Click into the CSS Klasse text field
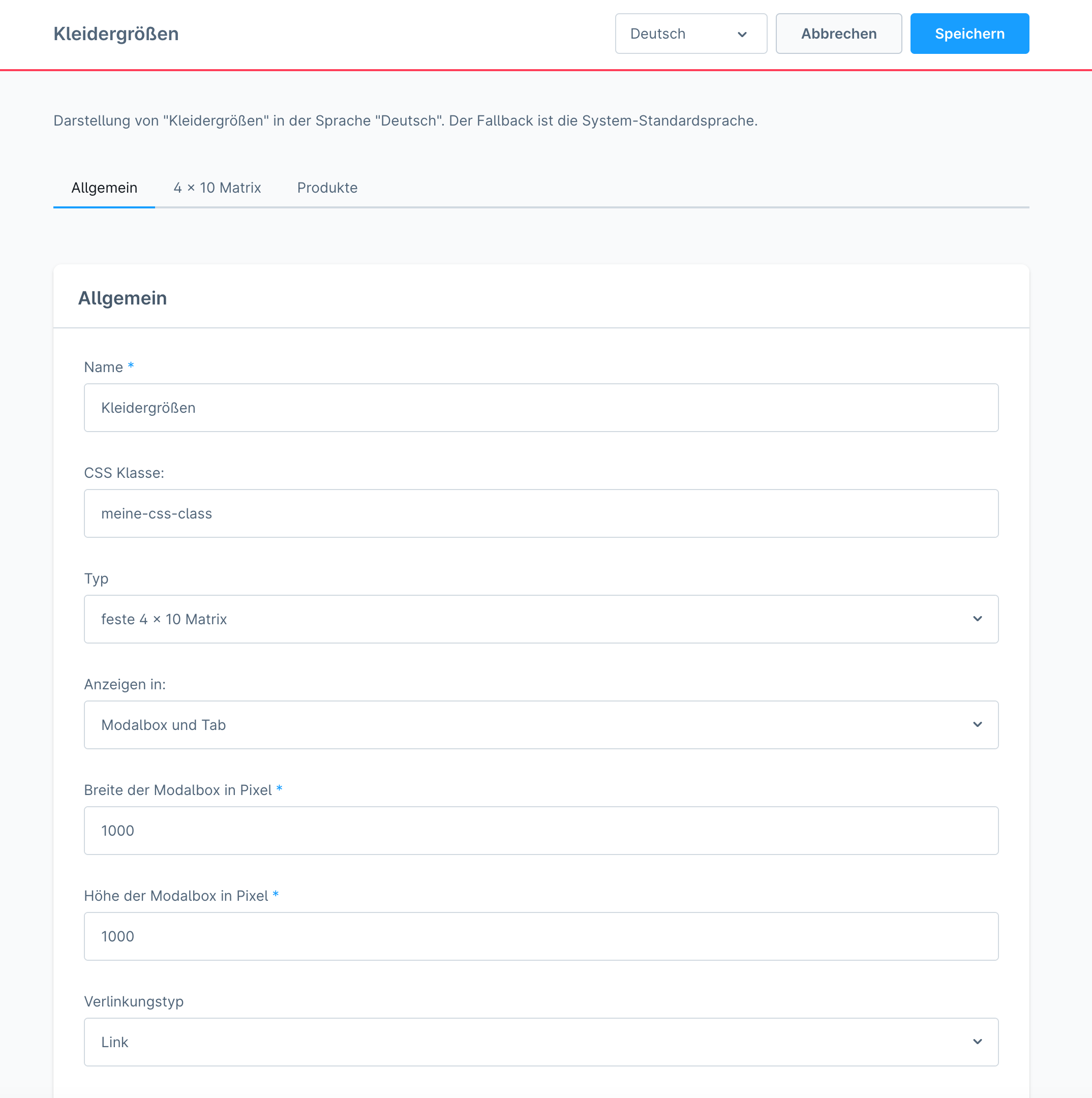This screenshot has height=1098, width=1092. coord(540,513)
